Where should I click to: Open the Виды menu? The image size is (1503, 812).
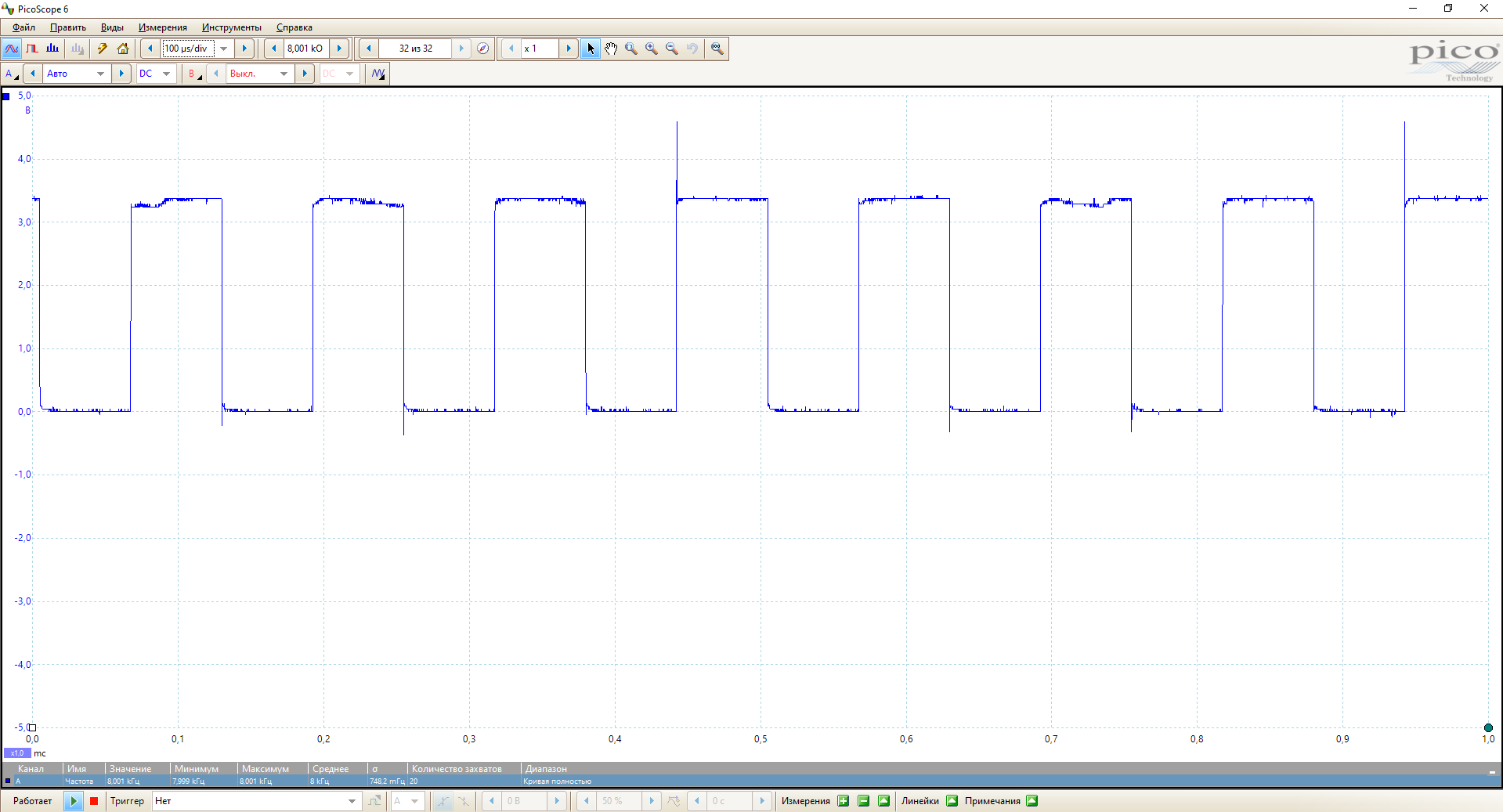tap(112, 27)
